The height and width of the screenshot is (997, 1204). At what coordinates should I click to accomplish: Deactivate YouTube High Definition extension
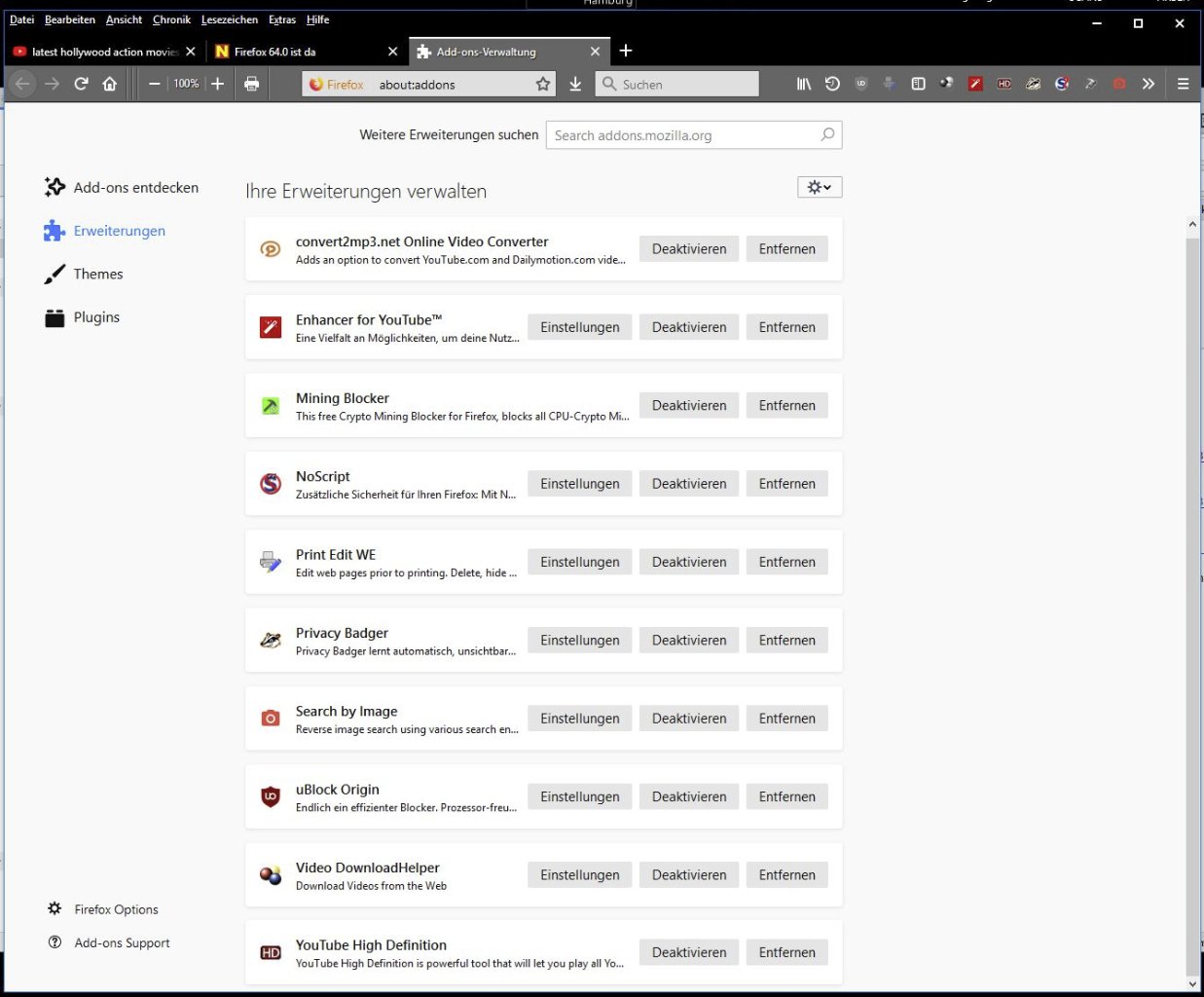pos(689,952)
